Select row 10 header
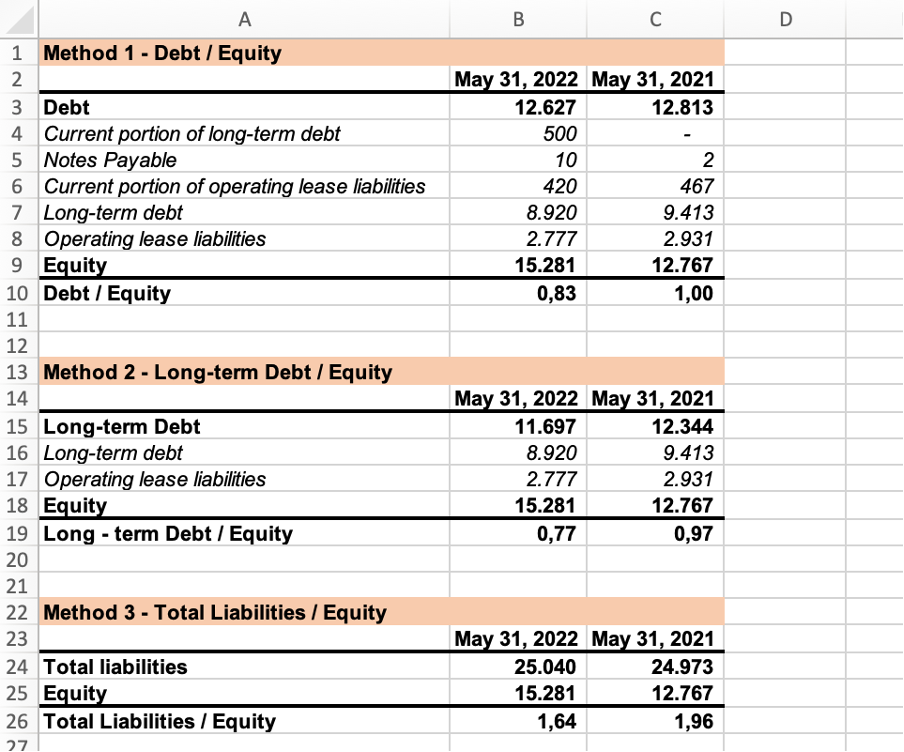 coord(19,293)
